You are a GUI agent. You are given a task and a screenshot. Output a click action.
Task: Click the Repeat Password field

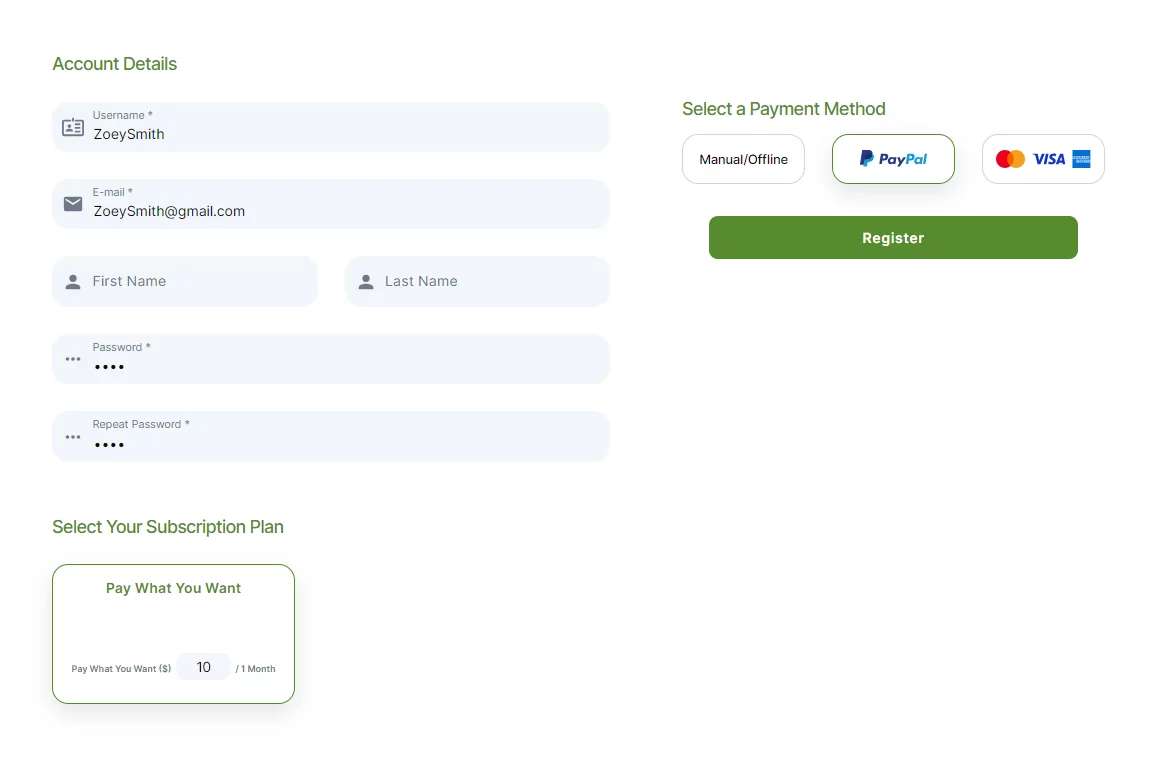click(x=340, y=444)
